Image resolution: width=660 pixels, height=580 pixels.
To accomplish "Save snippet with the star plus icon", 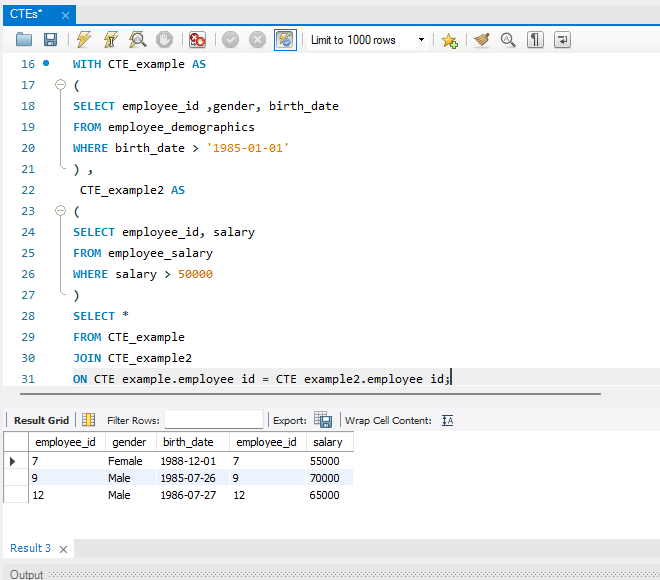I will point(449,40).
